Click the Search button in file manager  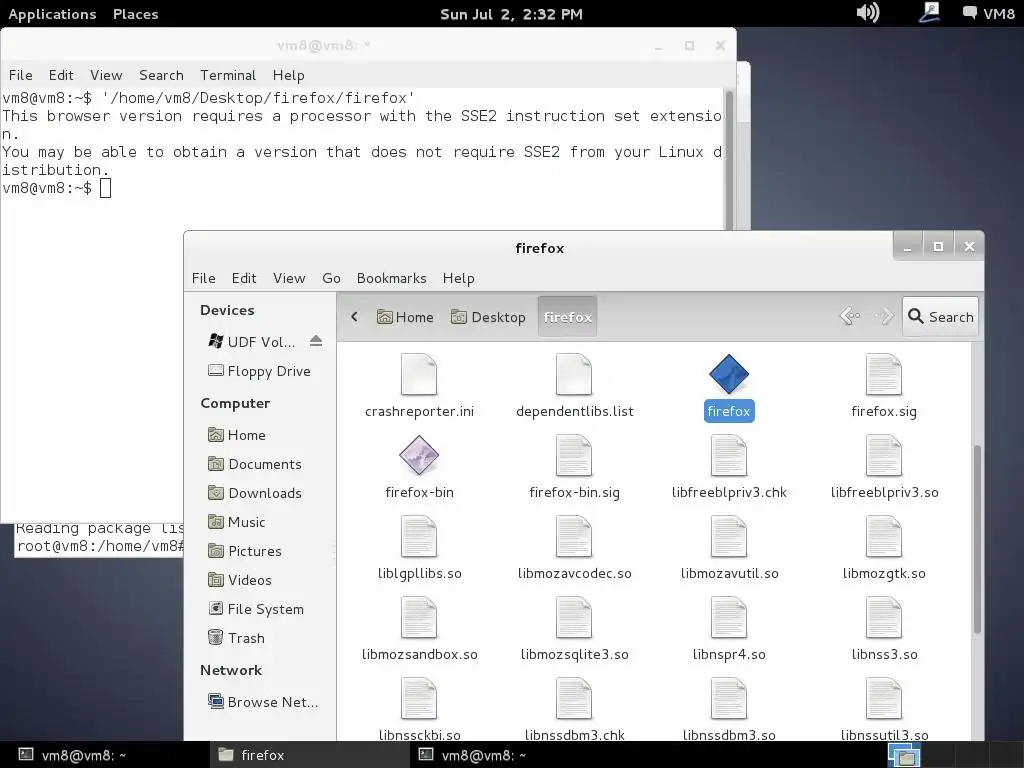click(x=940, y=317)
